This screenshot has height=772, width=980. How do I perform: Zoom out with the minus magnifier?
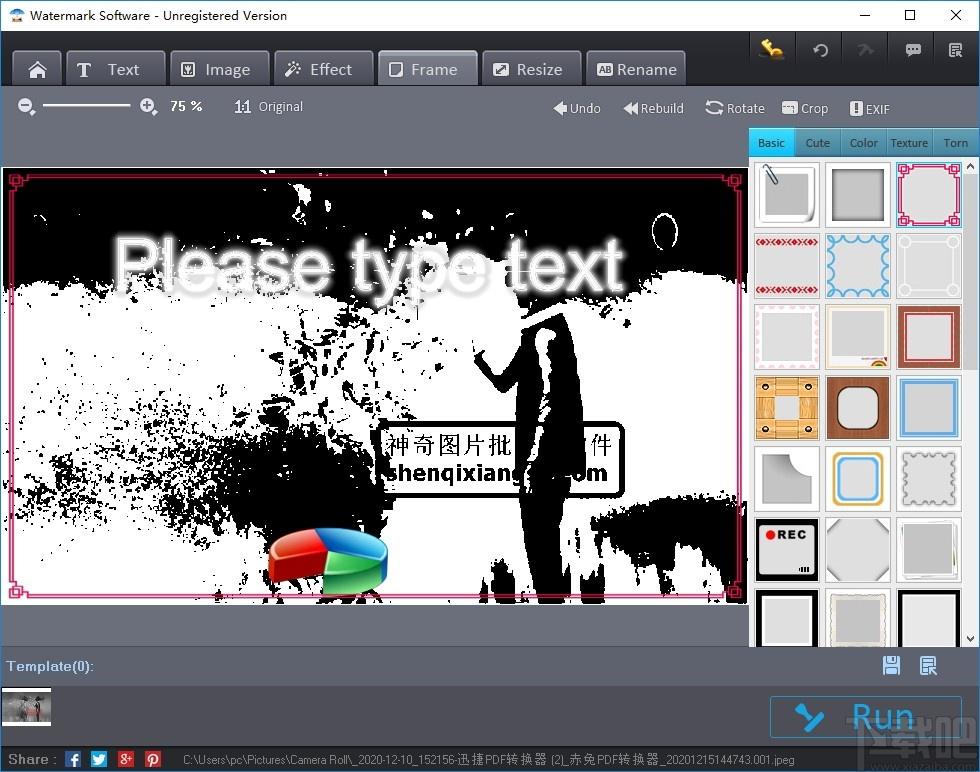tap(26, 106)
